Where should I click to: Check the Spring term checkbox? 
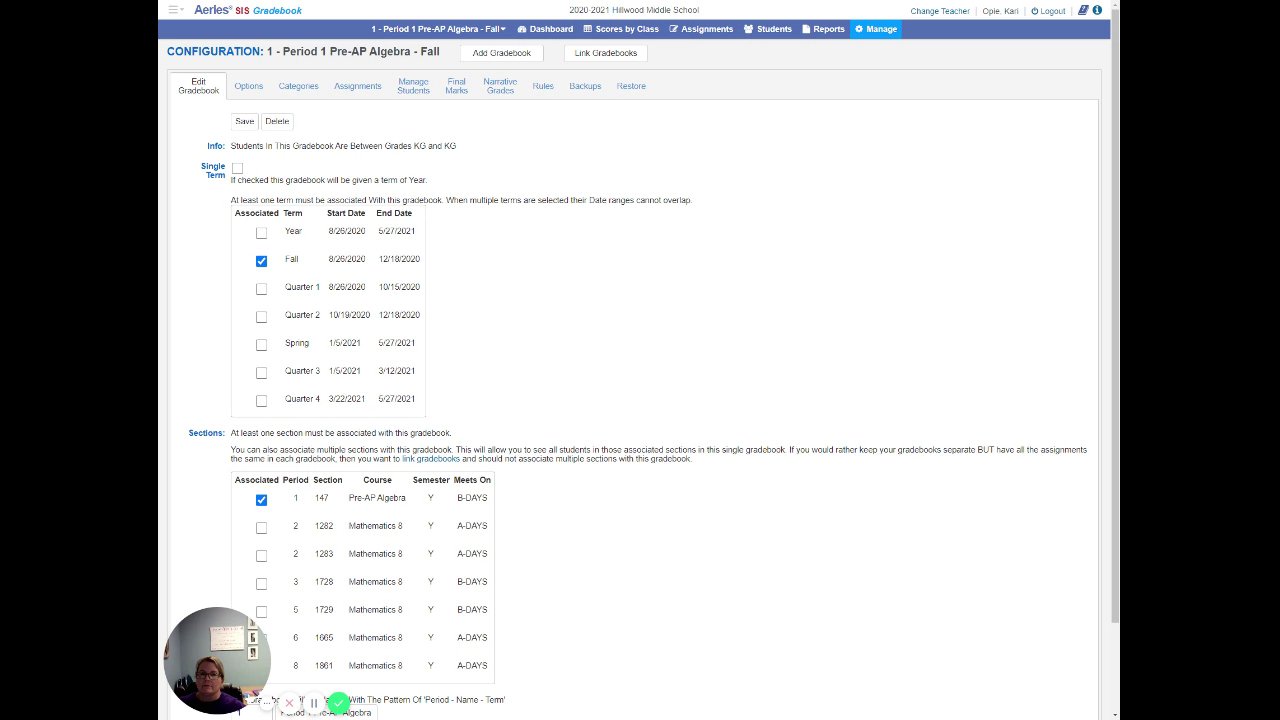261,345
